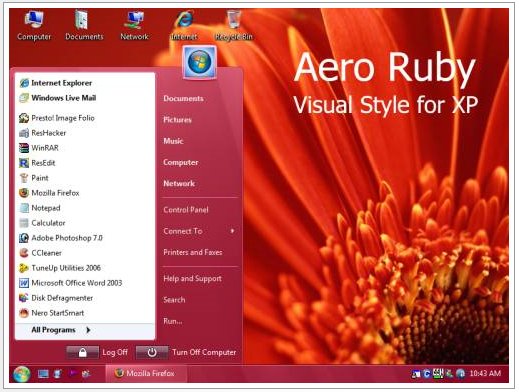Click the Windows Live Mail icon
The width and height of the screenshot is (519, 392).
pyautogui.click(x=24, y=98)
